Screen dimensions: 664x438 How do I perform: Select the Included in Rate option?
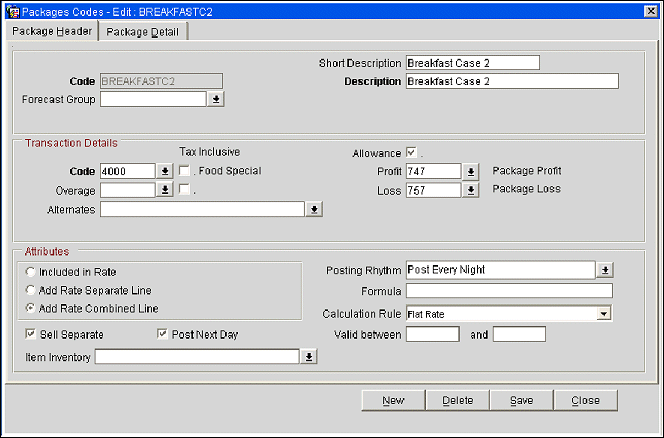(x=32, y=271)
